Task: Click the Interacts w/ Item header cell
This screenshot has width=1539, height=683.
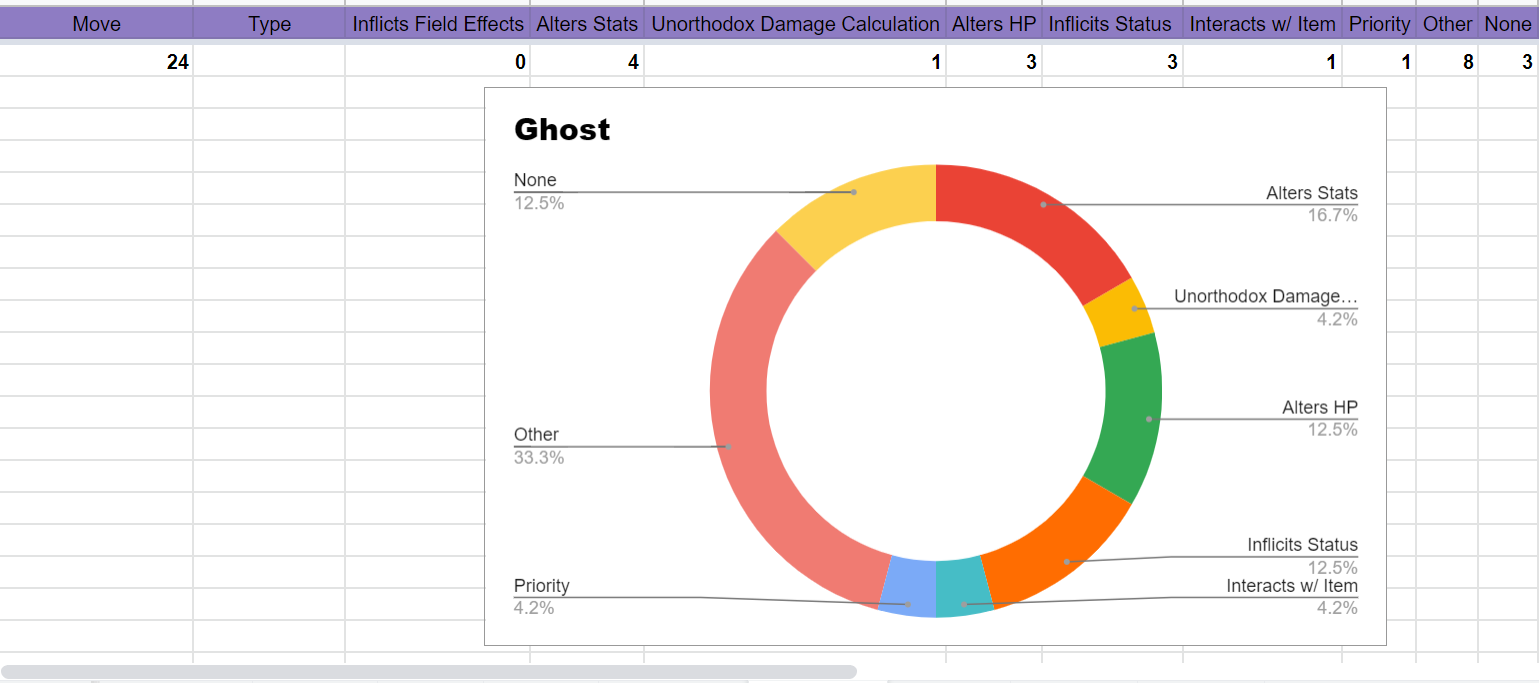Action: pos(1262,24)
